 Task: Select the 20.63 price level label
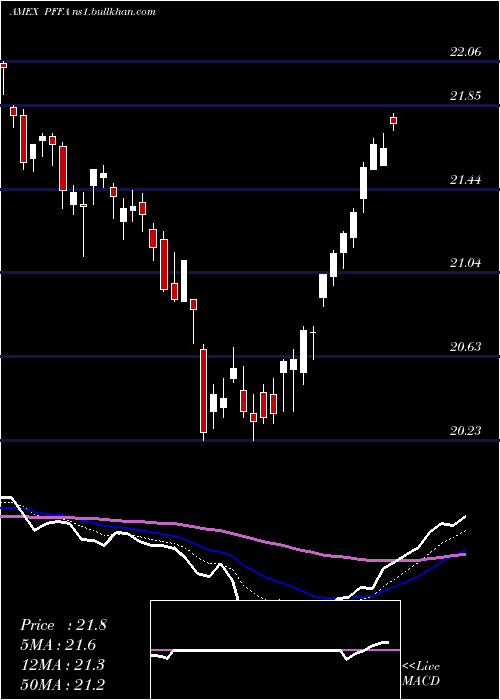tap(466, 346)
